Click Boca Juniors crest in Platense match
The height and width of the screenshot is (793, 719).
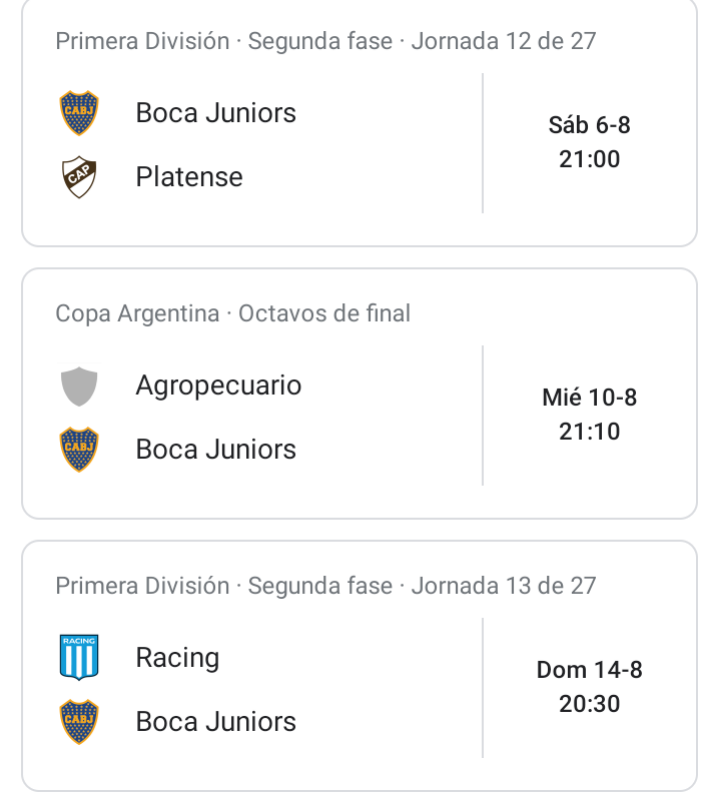79,113
